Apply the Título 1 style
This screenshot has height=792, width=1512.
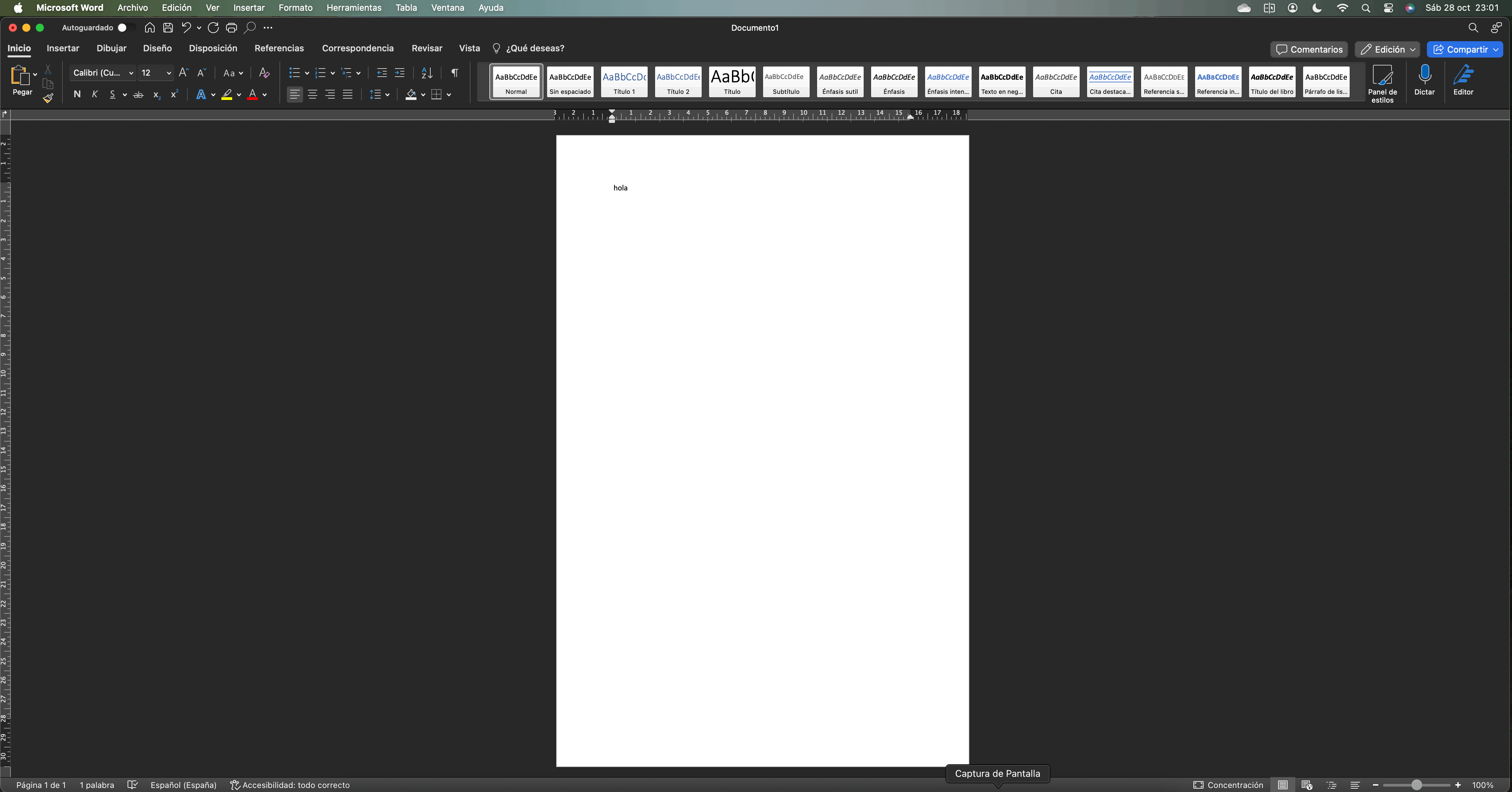pos(624,81)
